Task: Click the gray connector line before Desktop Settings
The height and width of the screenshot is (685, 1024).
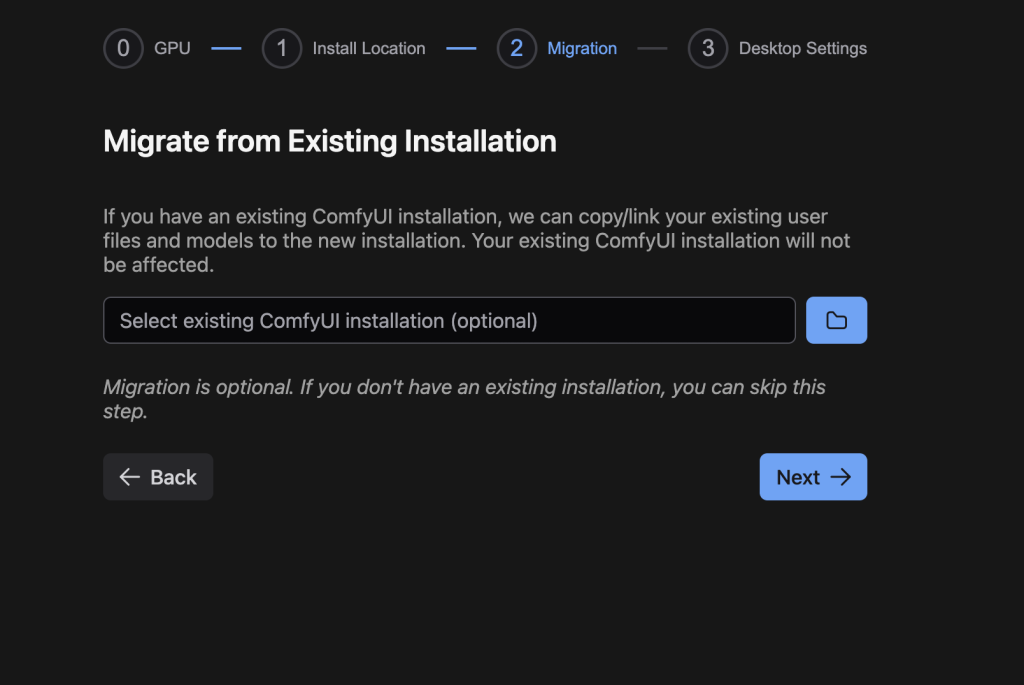Action: (x=652, y=48)
